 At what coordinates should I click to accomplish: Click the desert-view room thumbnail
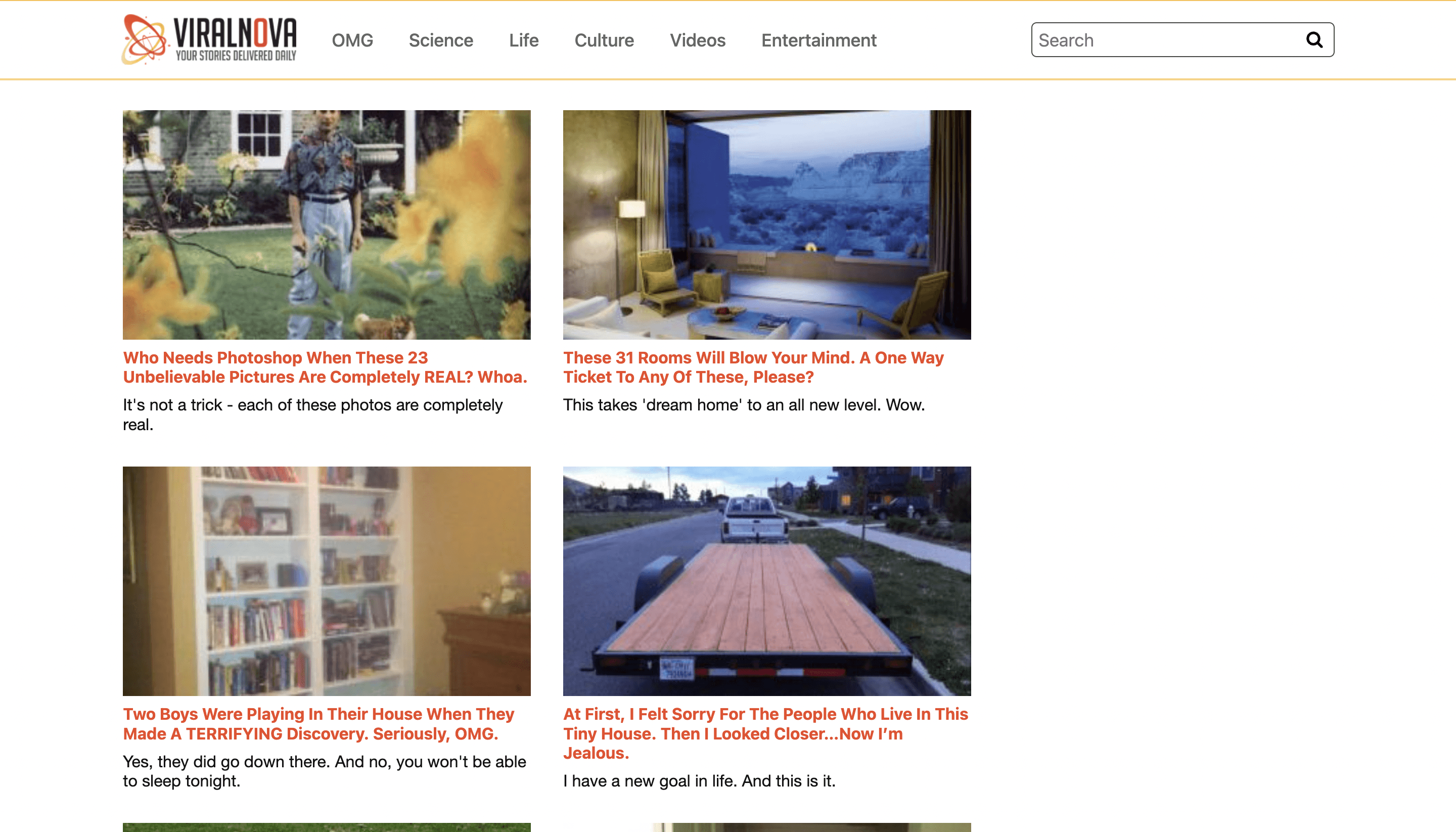click(x=766, y=224)
